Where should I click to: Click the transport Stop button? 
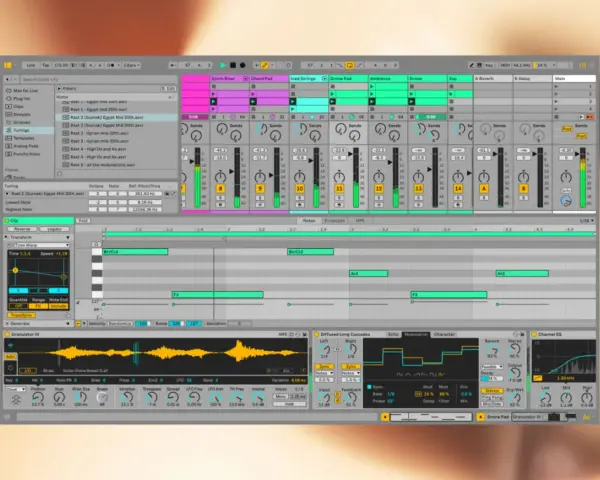coord(233,65)
